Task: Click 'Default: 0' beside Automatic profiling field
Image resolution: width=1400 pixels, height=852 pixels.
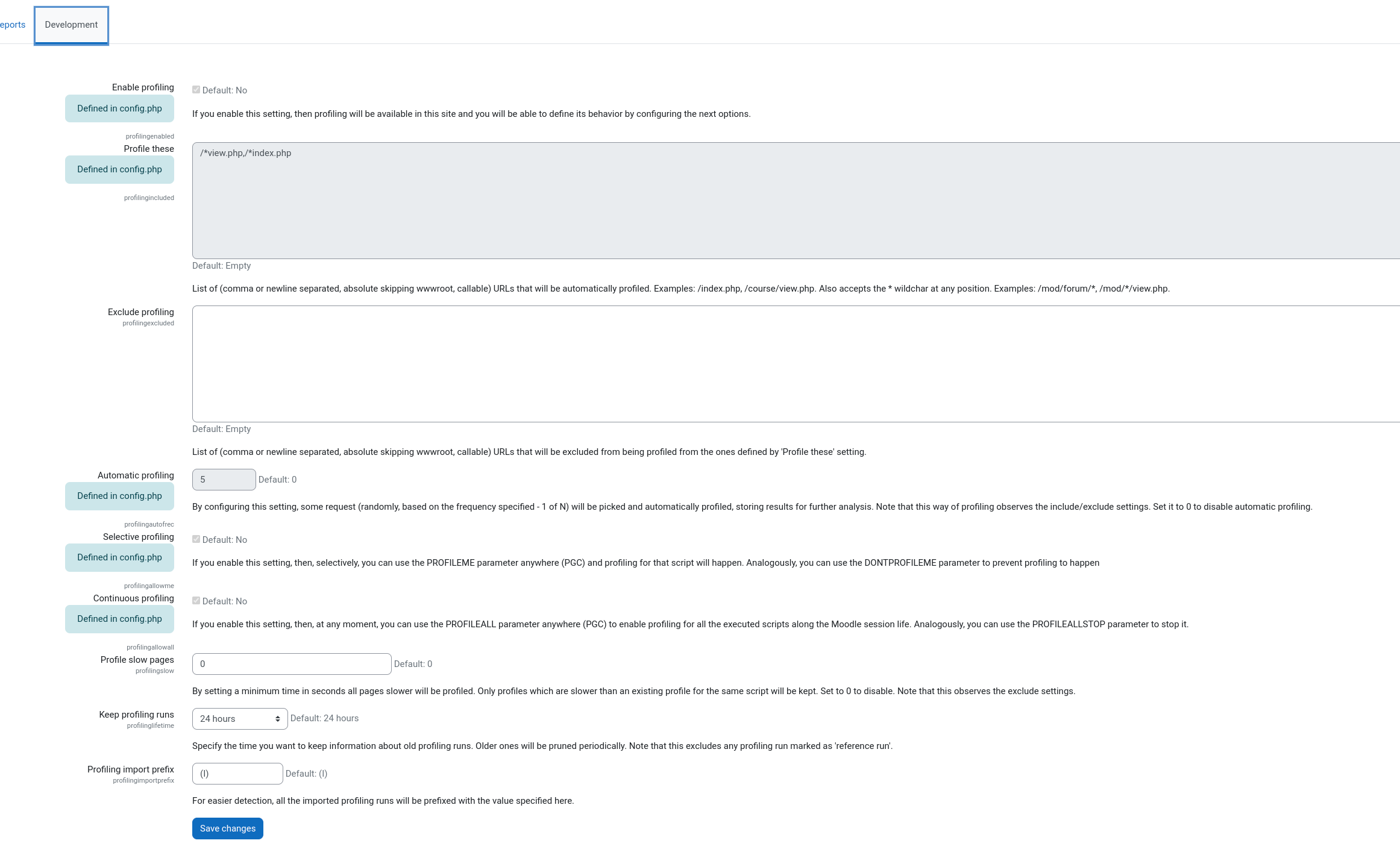Action: point(277,480)
